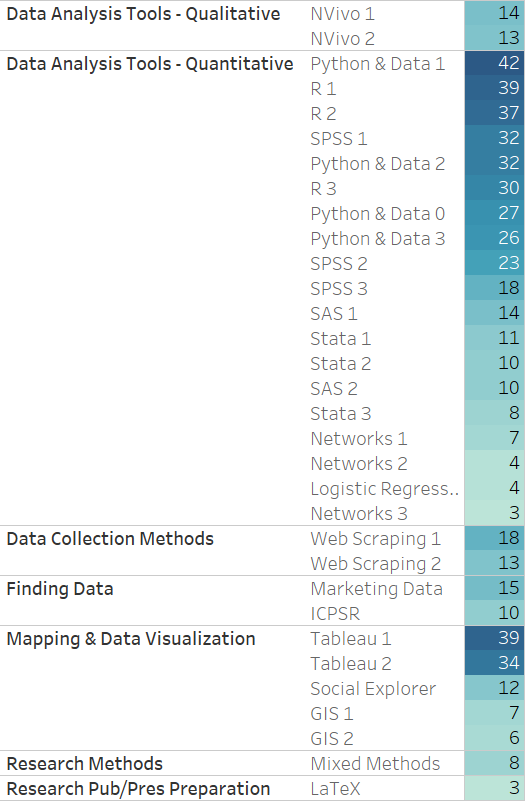Viewport: 525px width, 801px height.
Task: Click the 'Python & Data 3' row label
Action: (x=378, y=239)
